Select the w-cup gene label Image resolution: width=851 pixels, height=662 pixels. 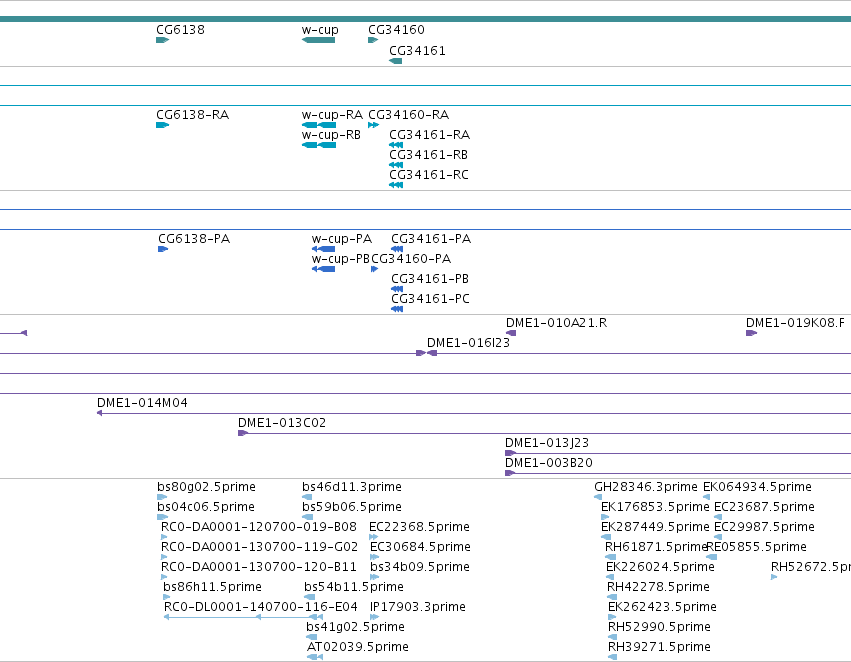[x=320, y=30]
